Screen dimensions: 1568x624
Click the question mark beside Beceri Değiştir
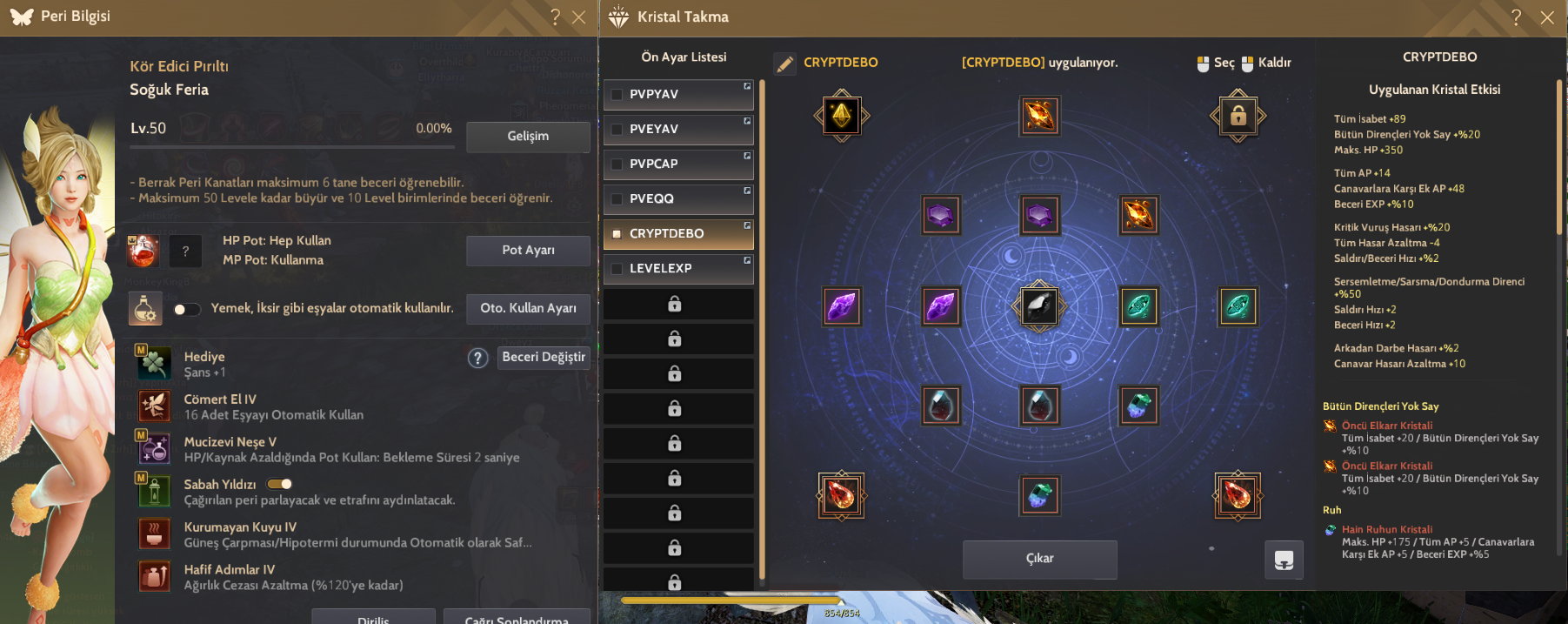click(x=477, y=358)
